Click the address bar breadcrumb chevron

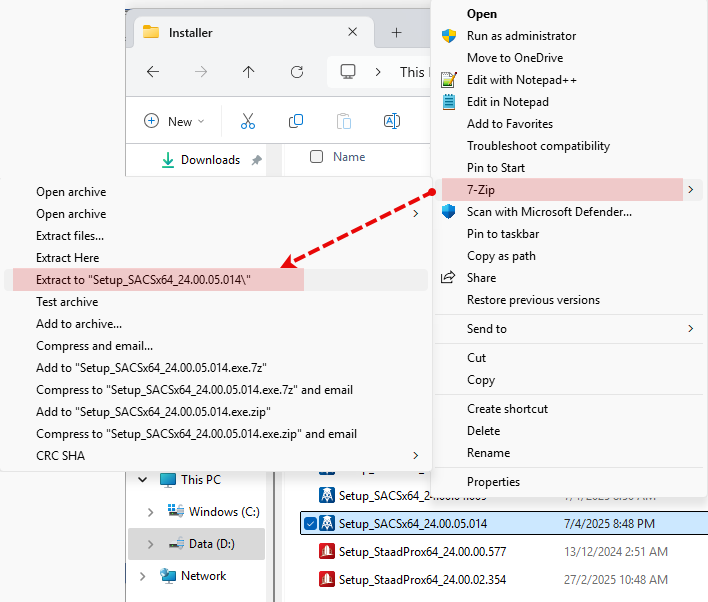(378, 72)
